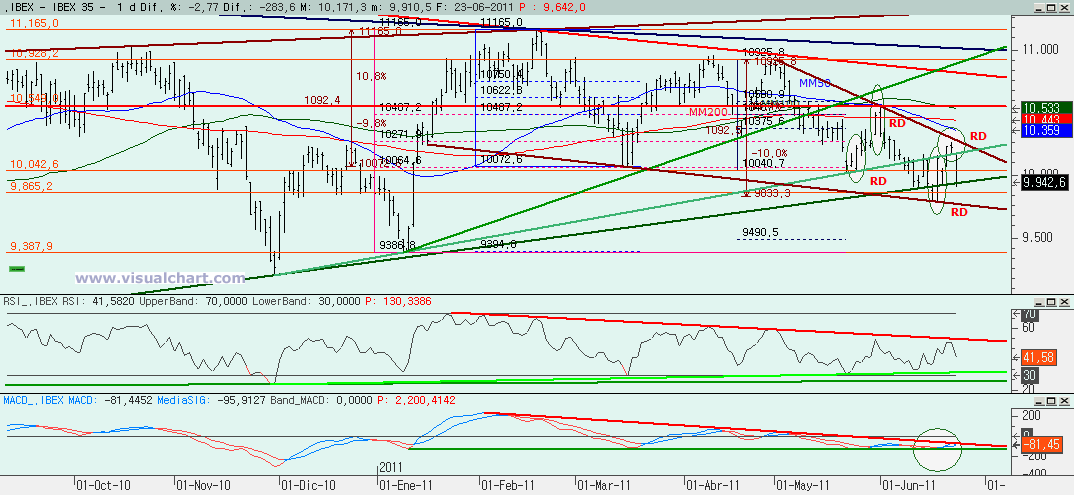The width and height of the screenshot is (1074, 495).
Task: Click the 9833,3 target price annotation
Action: (771, 194)
